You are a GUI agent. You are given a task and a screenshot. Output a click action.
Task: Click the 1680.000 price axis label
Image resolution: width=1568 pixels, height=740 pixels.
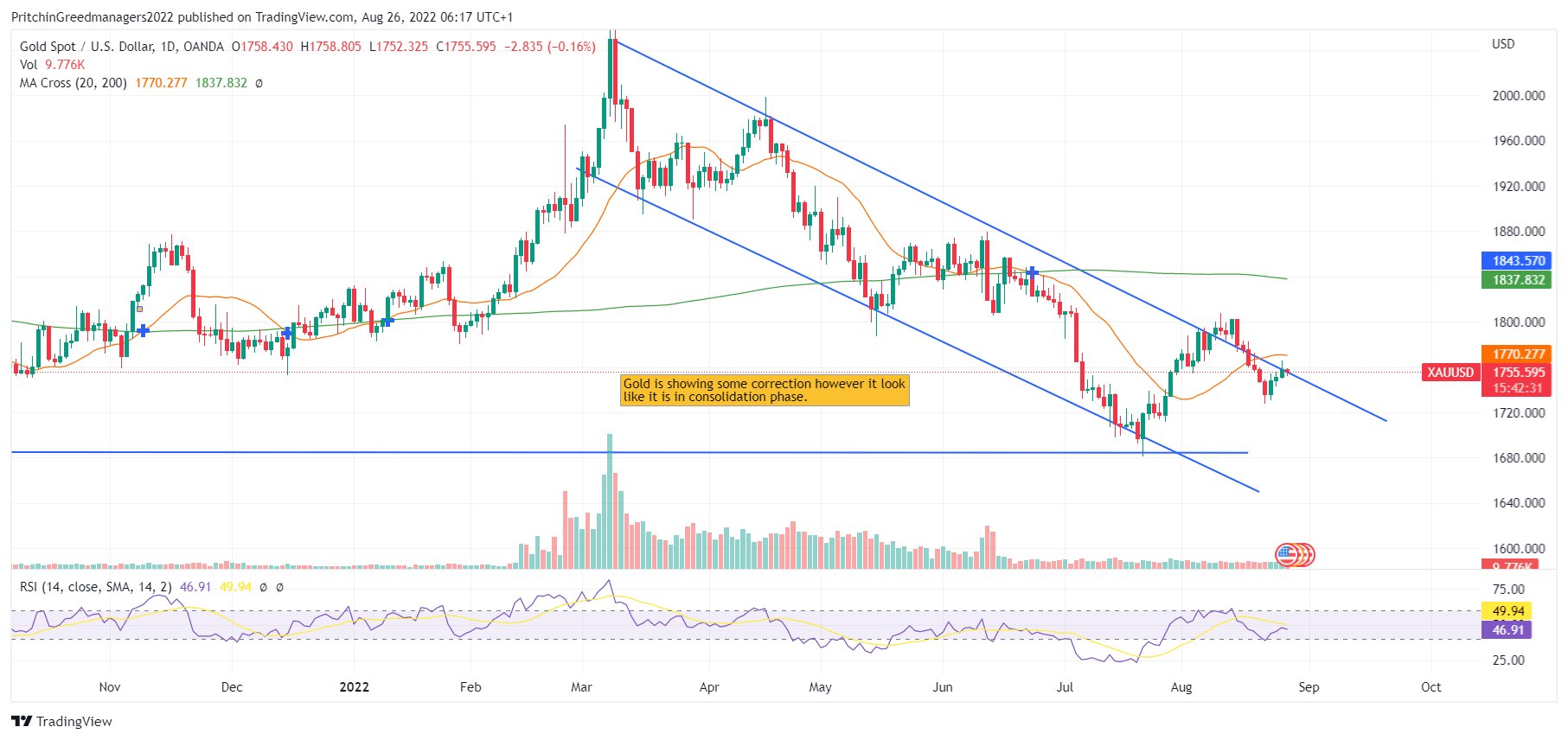tap(1519, 458)
